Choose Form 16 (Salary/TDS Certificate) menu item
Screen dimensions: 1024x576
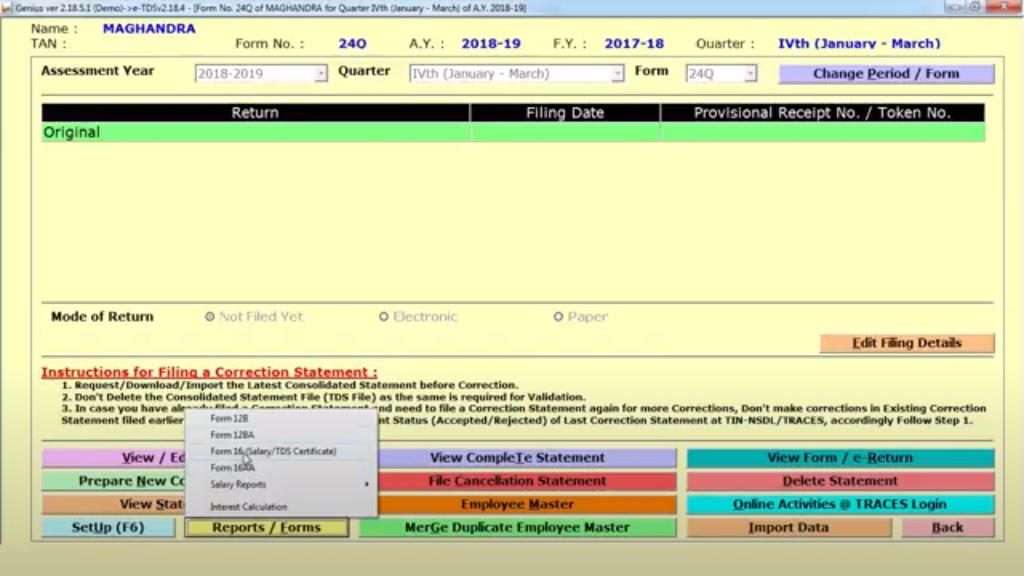pyautogui.click(x=273, y=452)
